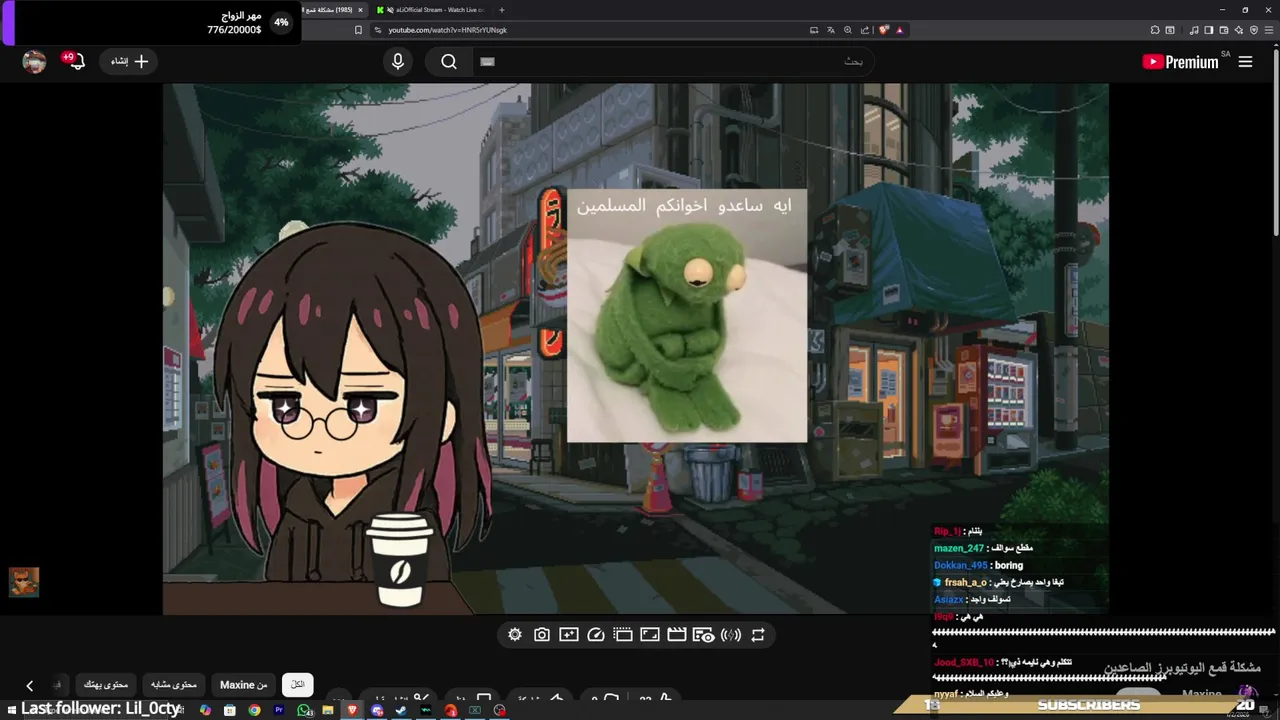Open video filters sparkle icon
This screenshot has width=1280, height=720.
[x=569, y=635]
